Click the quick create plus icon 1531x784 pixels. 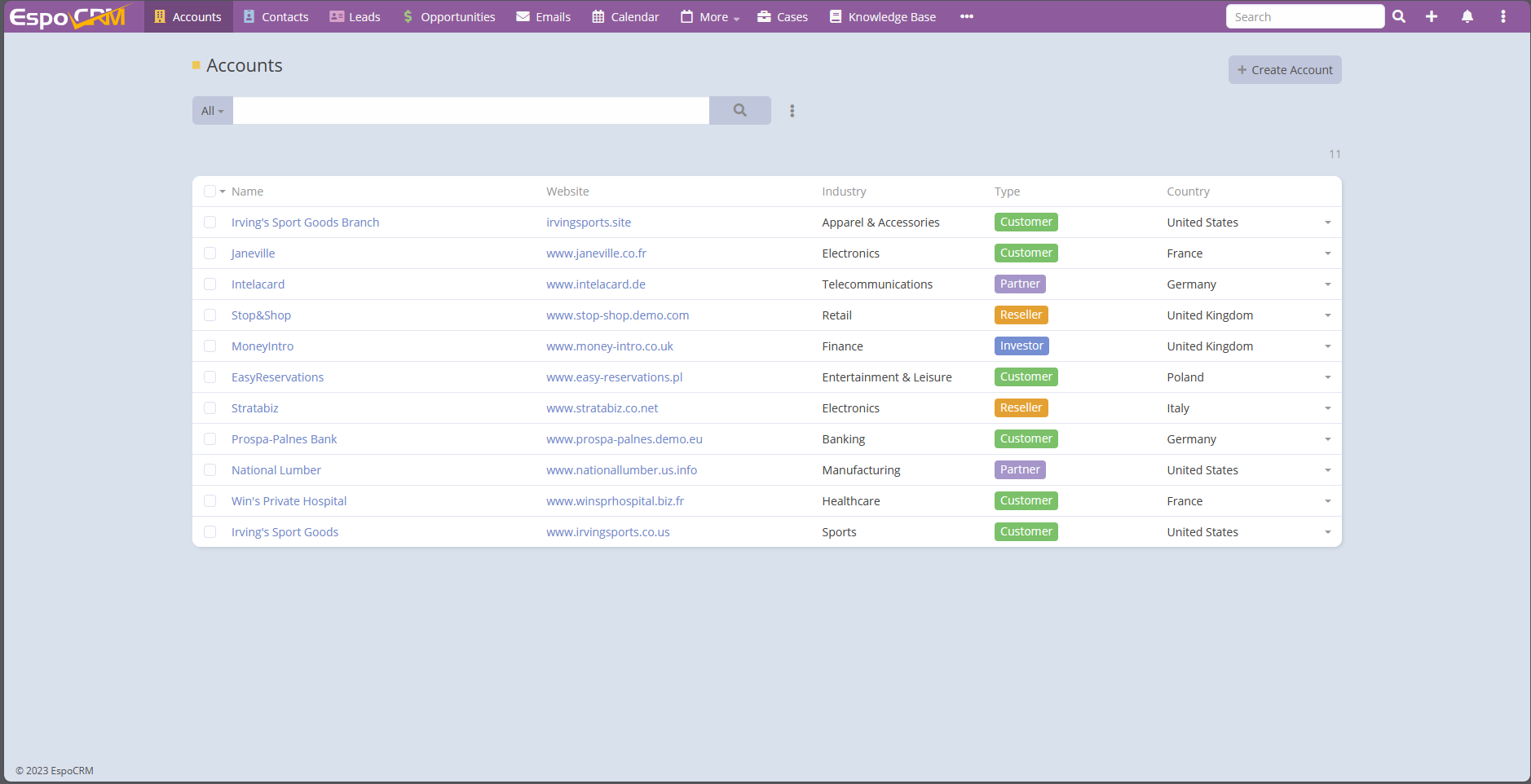click(1432, 16)
